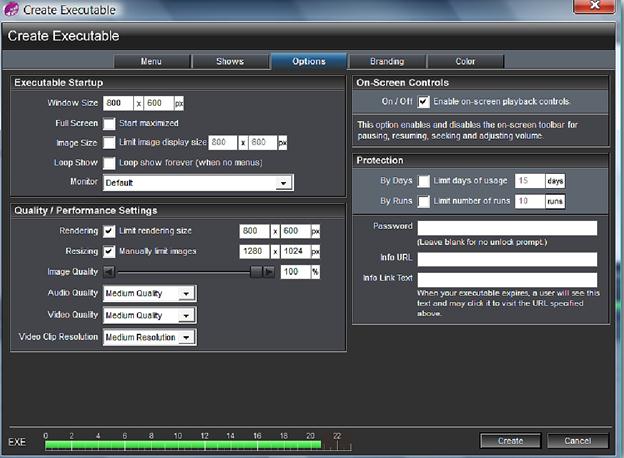Select the Color tab
Viewport: 624px width, 458px height.
click(x=465, y=62)
